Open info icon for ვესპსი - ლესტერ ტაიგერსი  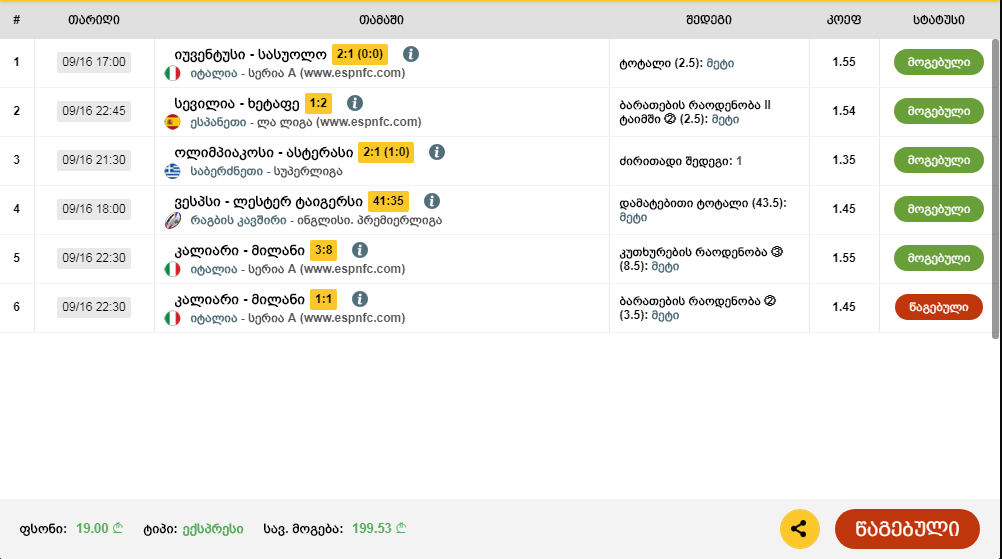pyautogui.click(x=431, y=201)
